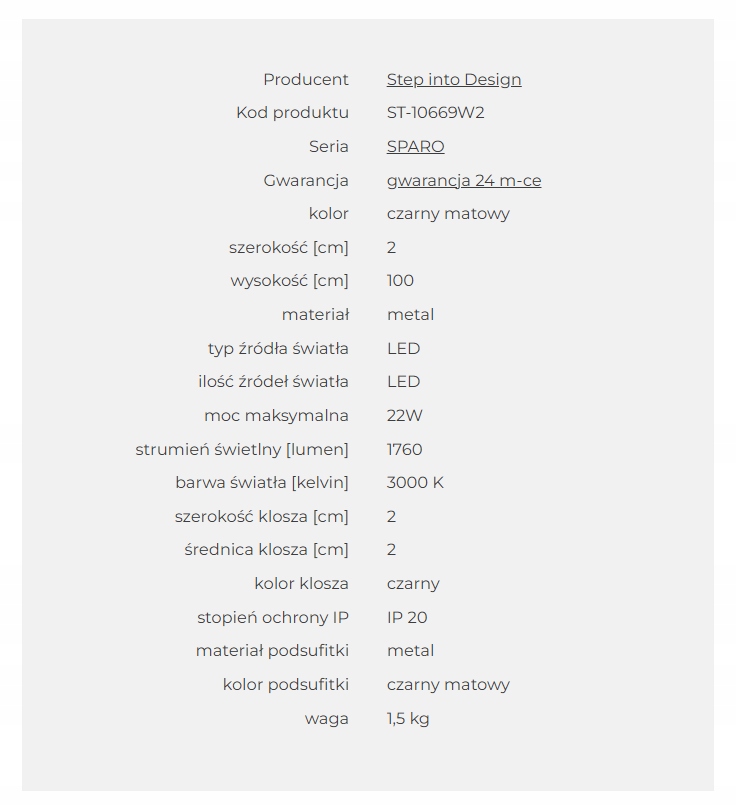Click the stopień ochrony value IP 20
The image size is (736, 806).
pyautogui.click(x=407, y=617)
